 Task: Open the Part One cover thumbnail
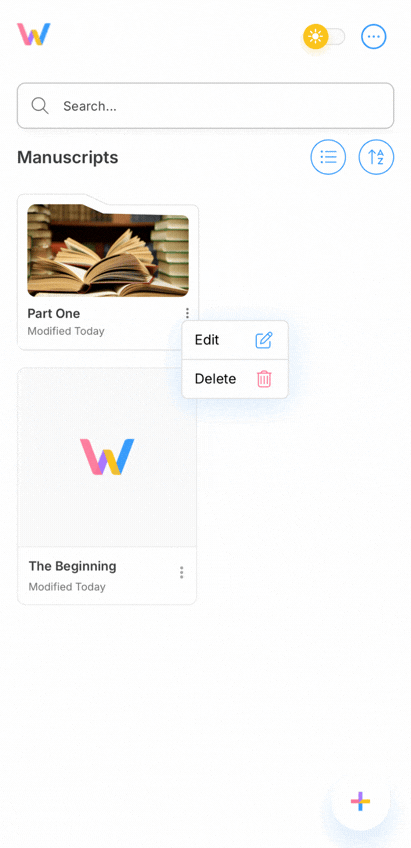coord(108,250)
